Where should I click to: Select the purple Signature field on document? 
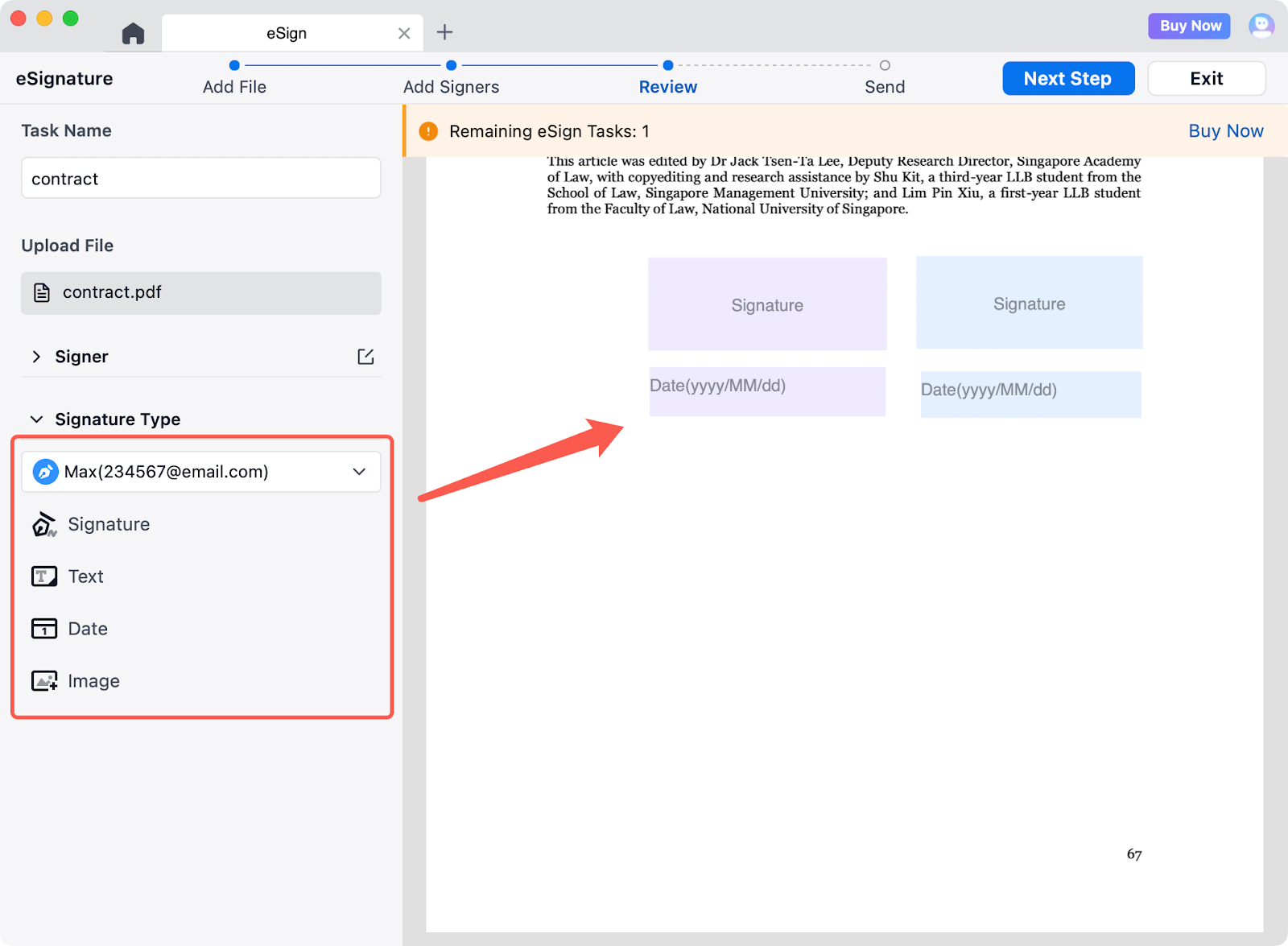[x=766, y=304]
